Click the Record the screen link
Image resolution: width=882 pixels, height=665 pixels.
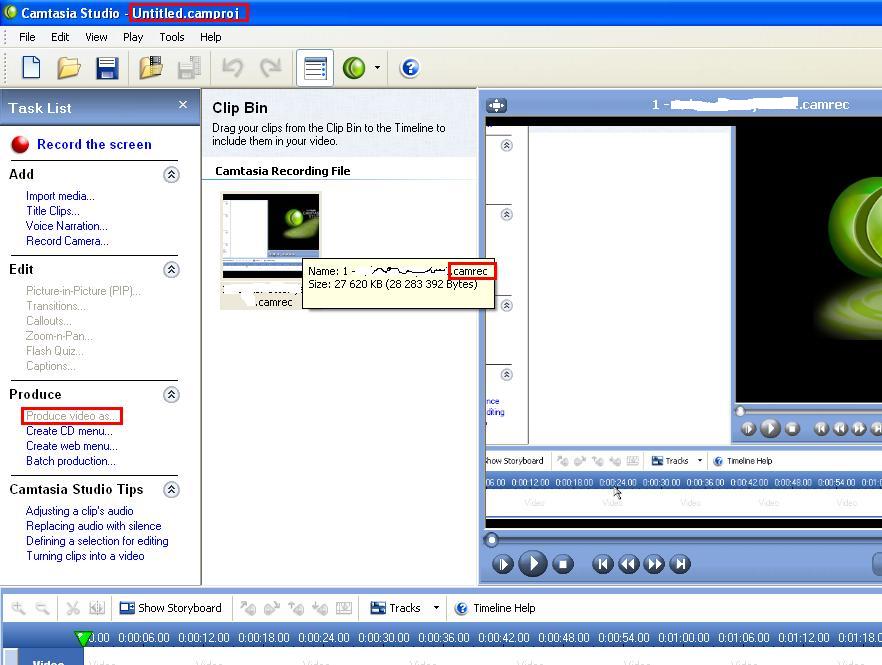(94, 145)
